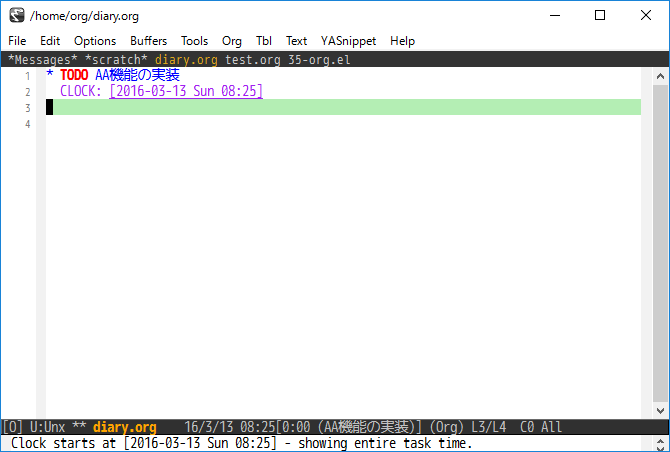
Task: Open the Tools menu
Action: coord(194,41)
